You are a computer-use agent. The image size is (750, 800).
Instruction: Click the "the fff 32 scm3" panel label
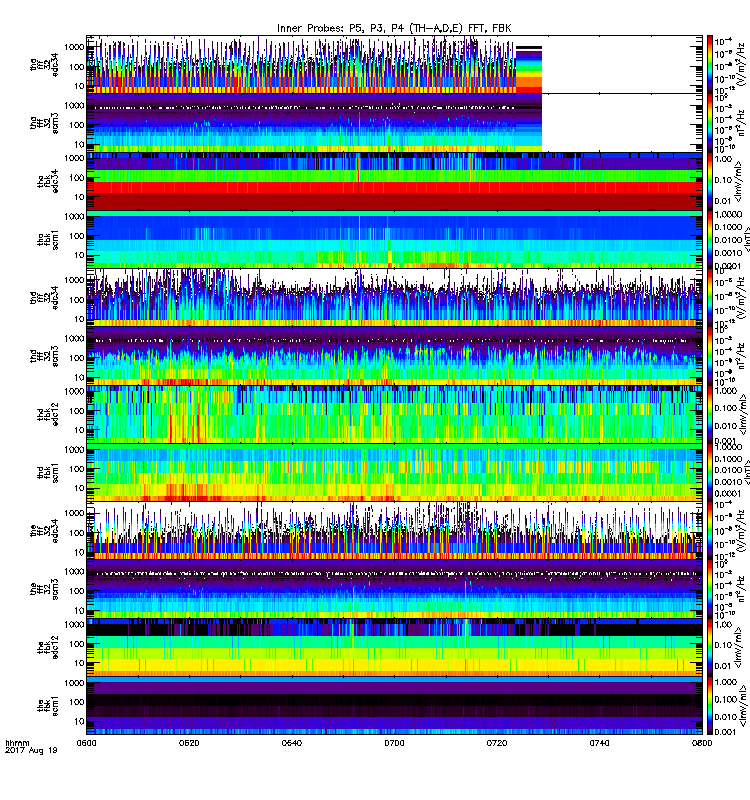pyautogui.click(x=44, y=589)
